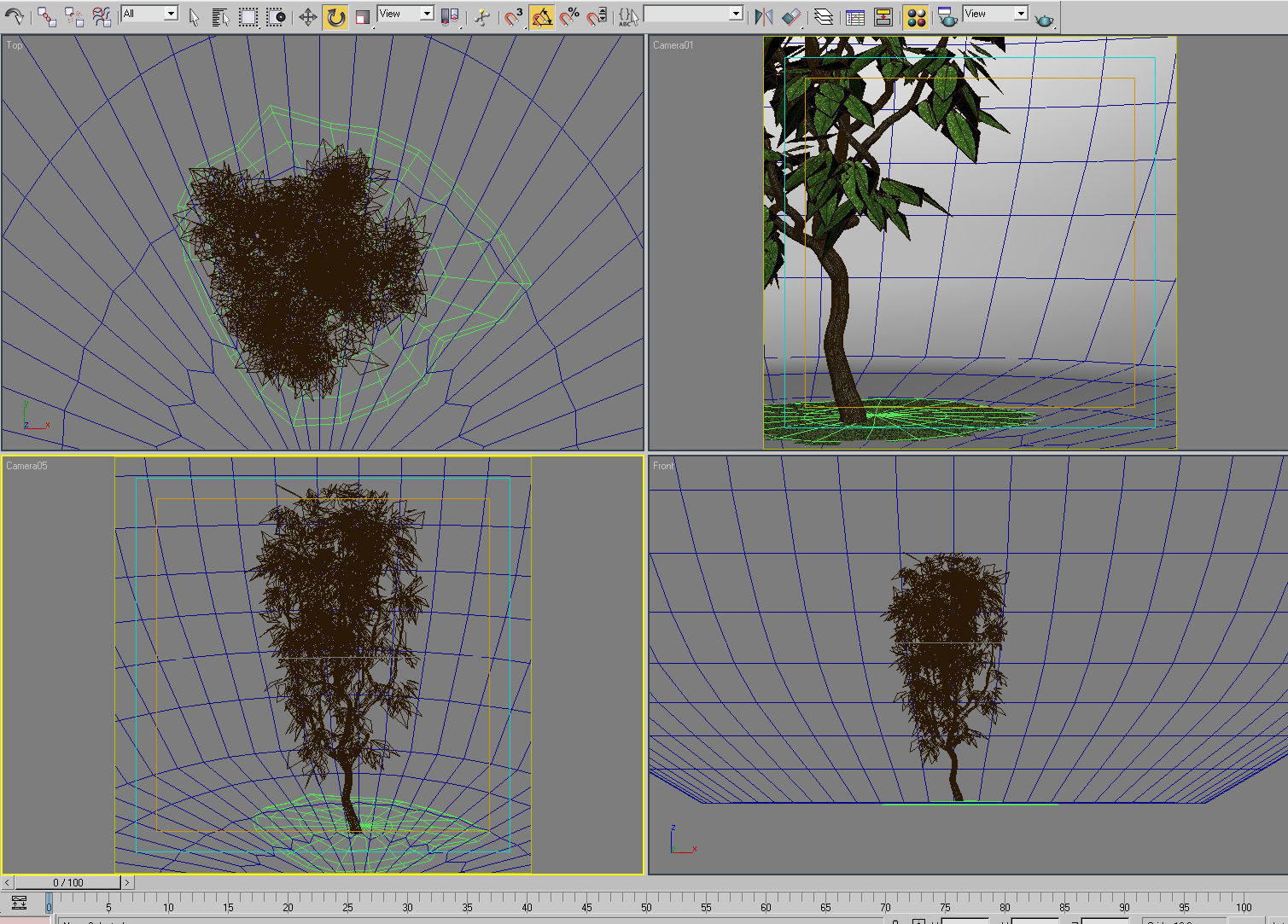Click time slider left arrow
This screenshot has height=924, width=1288.
pyautogui.click(x=8, y=883)
